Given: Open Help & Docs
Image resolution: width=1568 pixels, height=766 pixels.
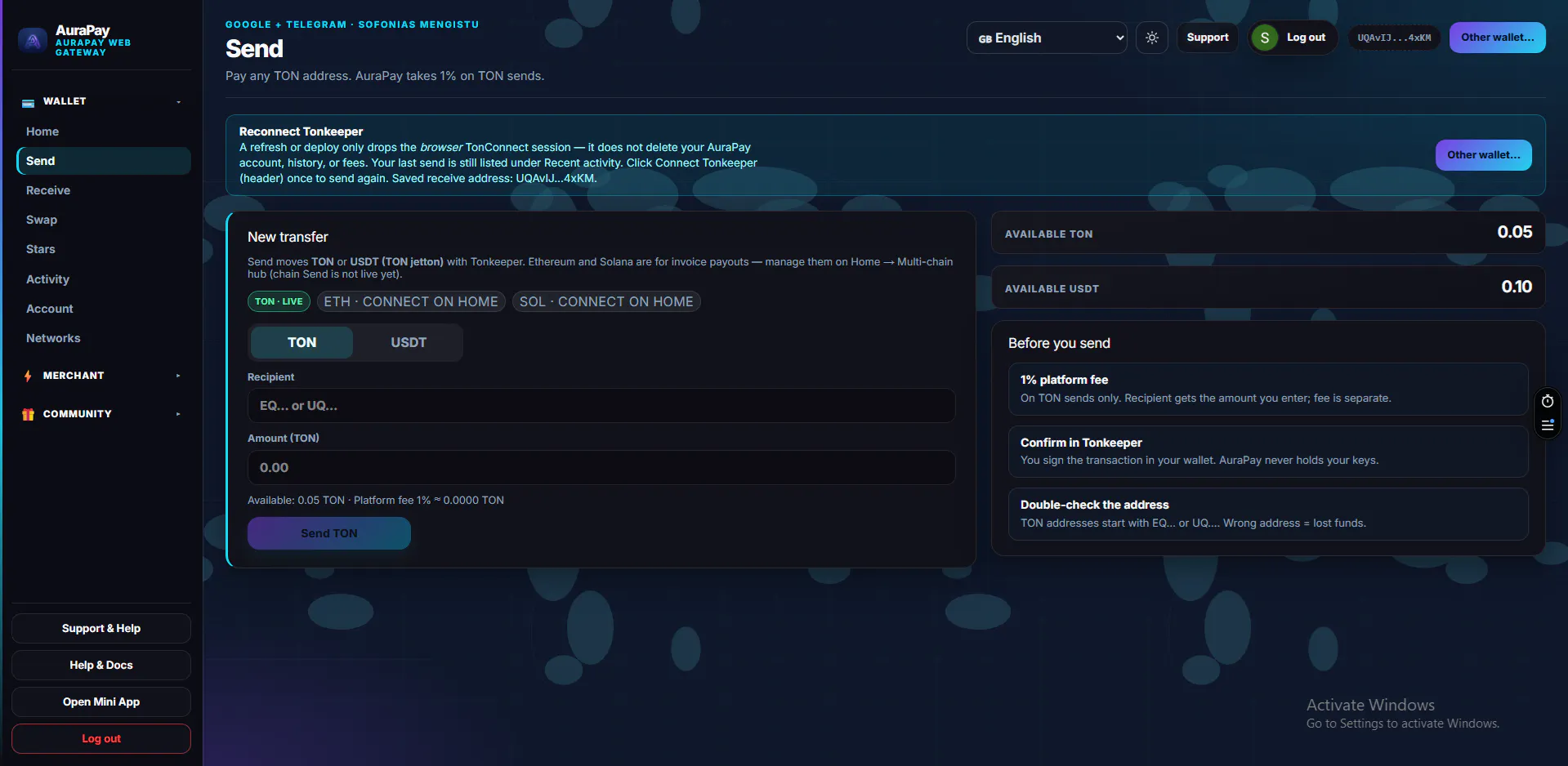Looking at the screenshot, I should tap(101, 665).
